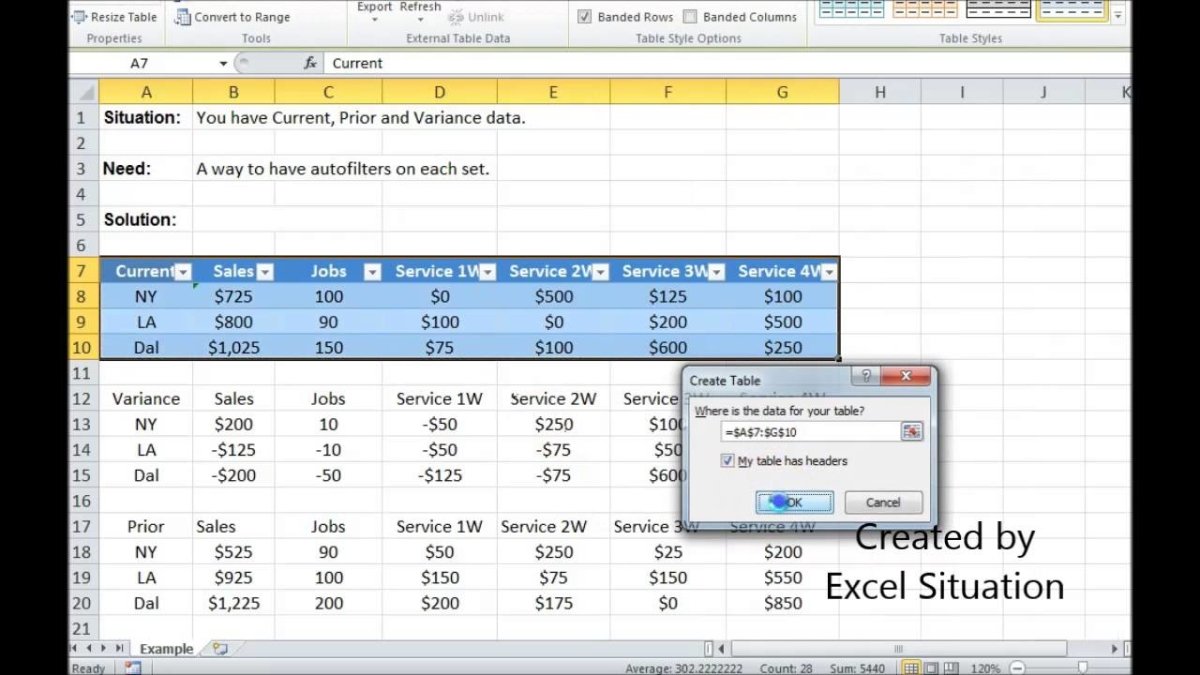The width and height of the screenshot is (1200, 675).
Task: Uncheck My table has headers
Action: 727,461
